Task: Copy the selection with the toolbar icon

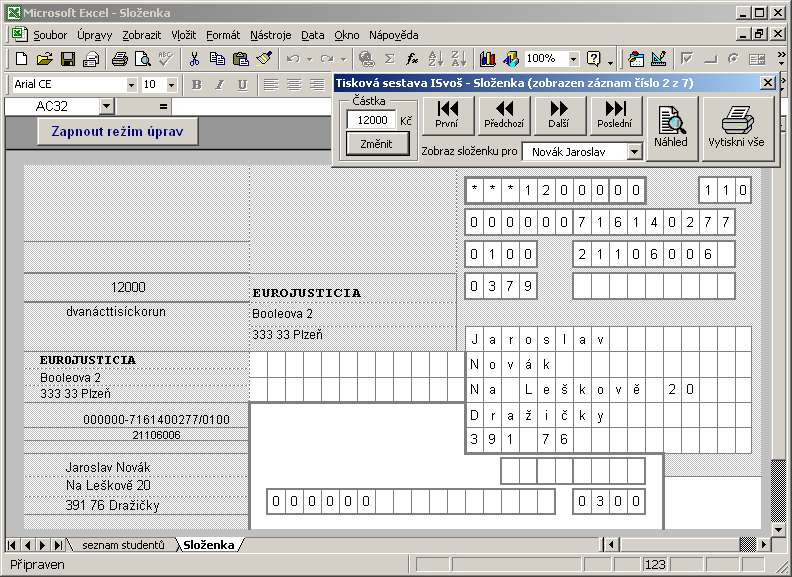Action: point(217,59)
